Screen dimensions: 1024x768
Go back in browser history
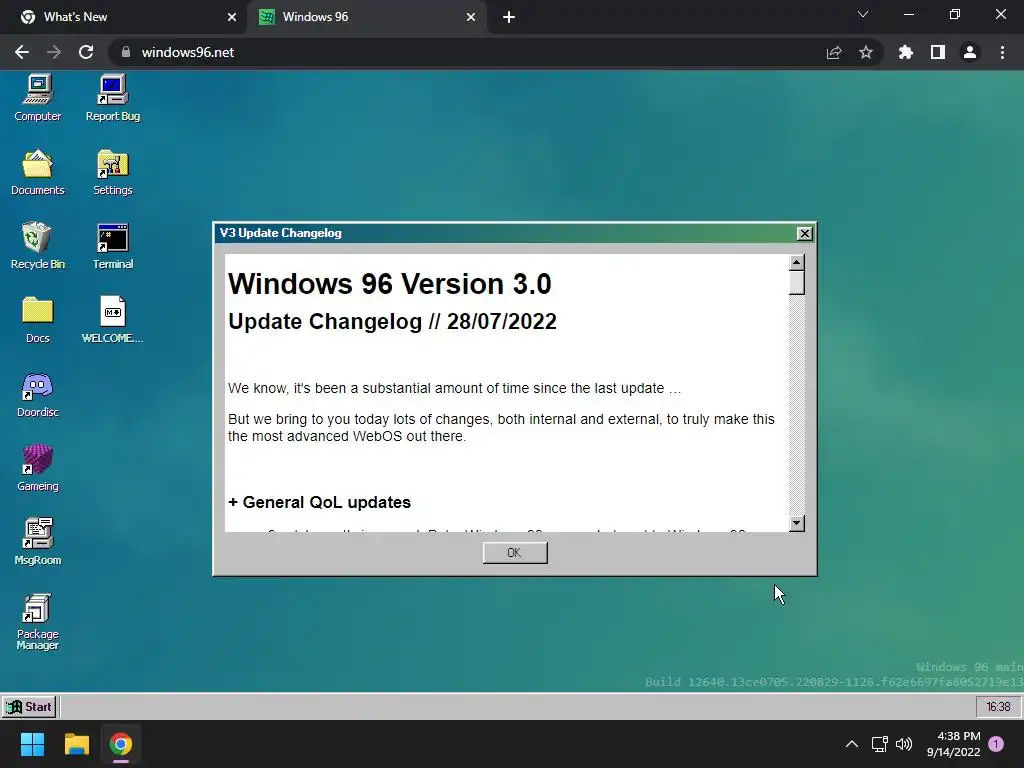coord(22,52)
